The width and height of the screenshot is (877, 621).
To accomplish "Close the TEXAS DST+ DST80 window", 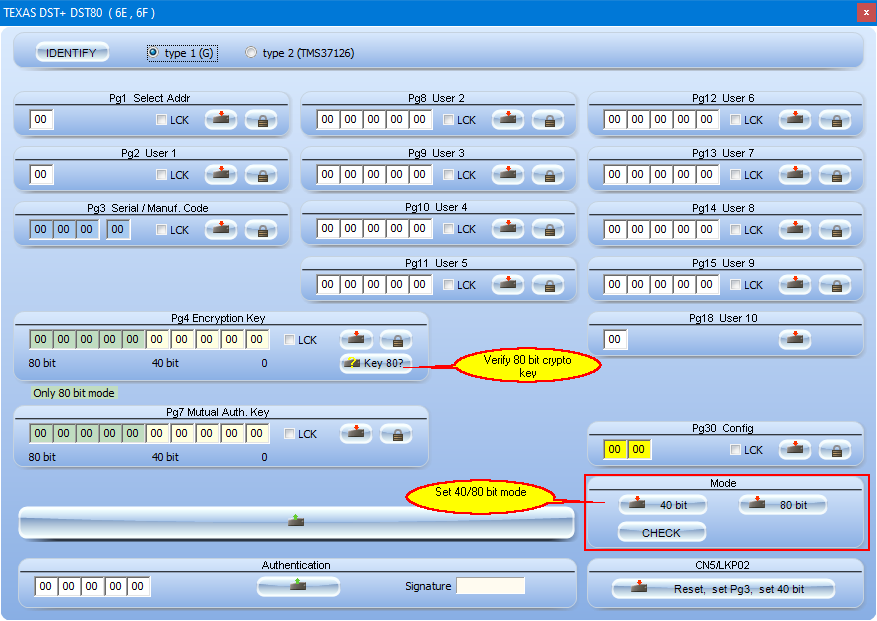I will pos(866,12).
